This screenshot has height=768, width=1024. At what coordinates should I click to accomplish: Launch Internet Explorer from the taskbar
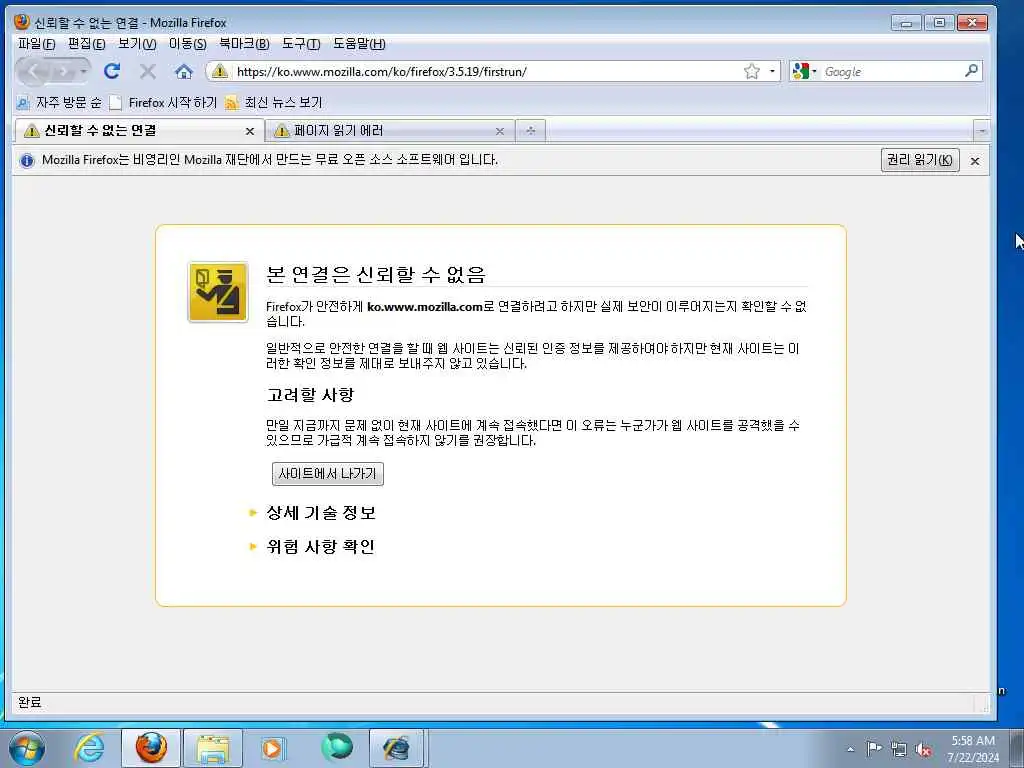[89, 748]
